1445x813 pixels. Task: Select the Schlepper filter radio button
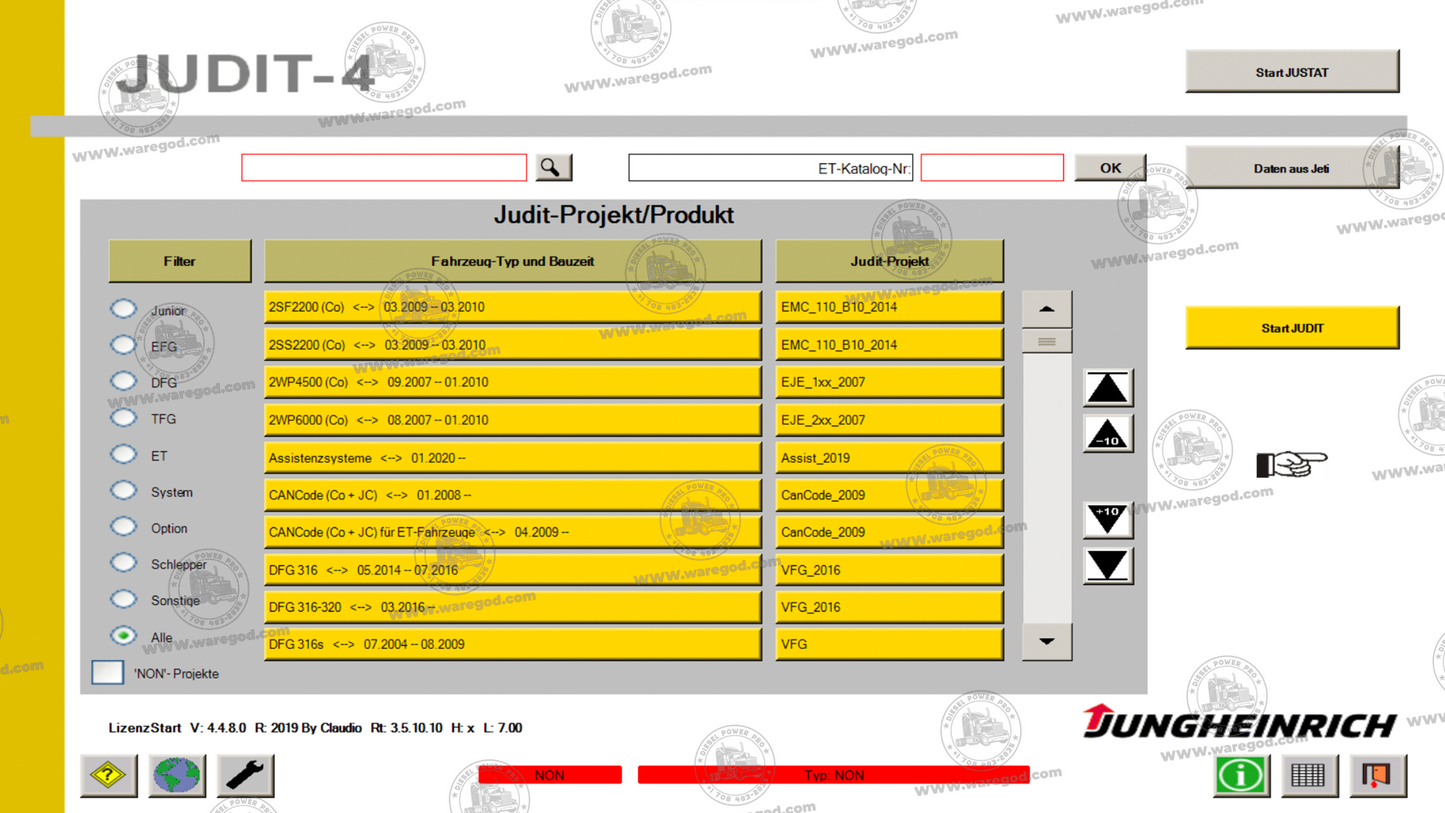pos(123,563)
